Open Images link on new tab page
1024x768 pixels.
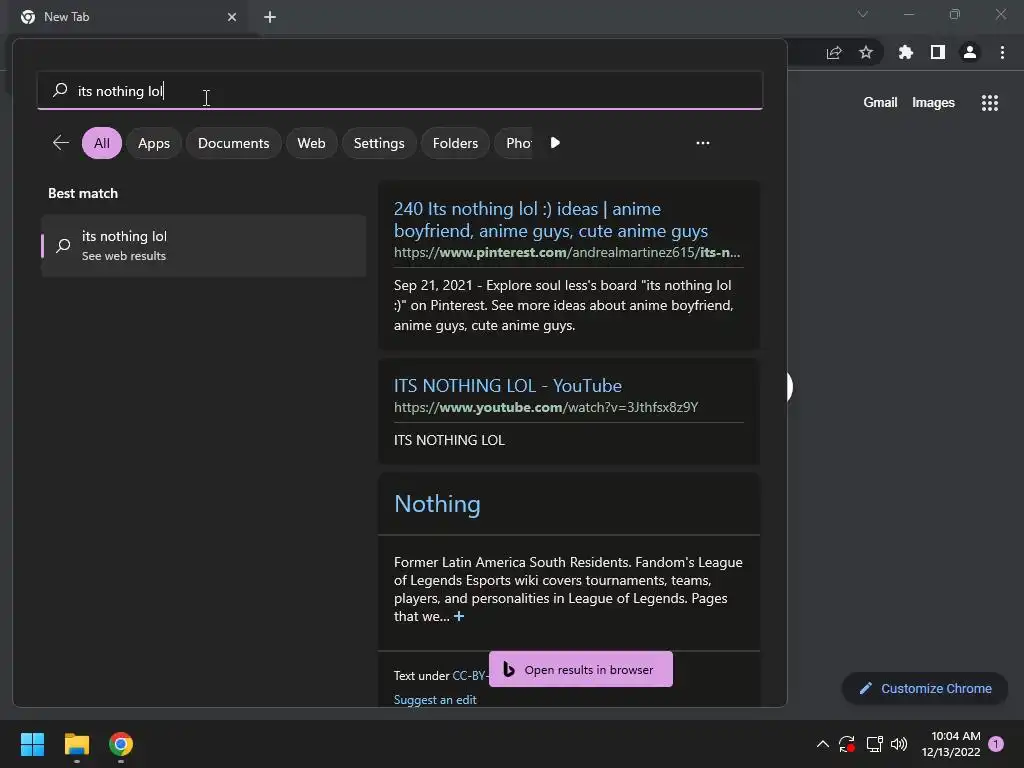[x=933, y=103]
